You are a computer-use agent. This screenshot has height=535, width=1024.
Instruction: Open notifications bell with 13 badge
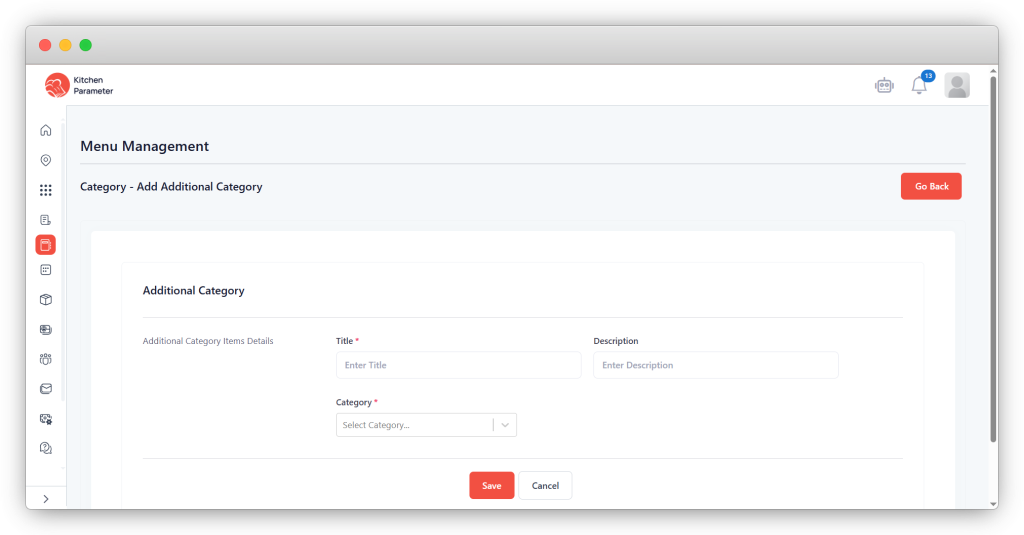coord(919,86)
